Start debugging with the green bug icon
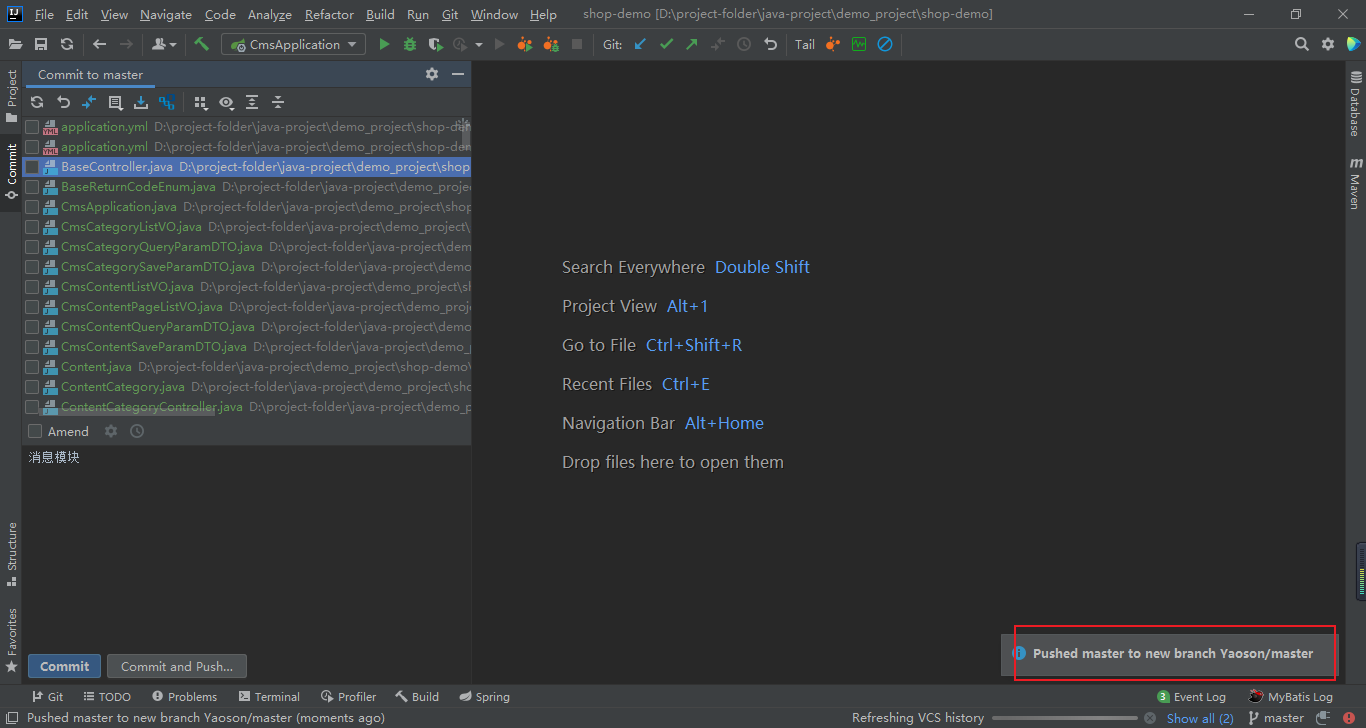Image resolution: width=1366 pixels, height=728 pixels. point(410,44)
